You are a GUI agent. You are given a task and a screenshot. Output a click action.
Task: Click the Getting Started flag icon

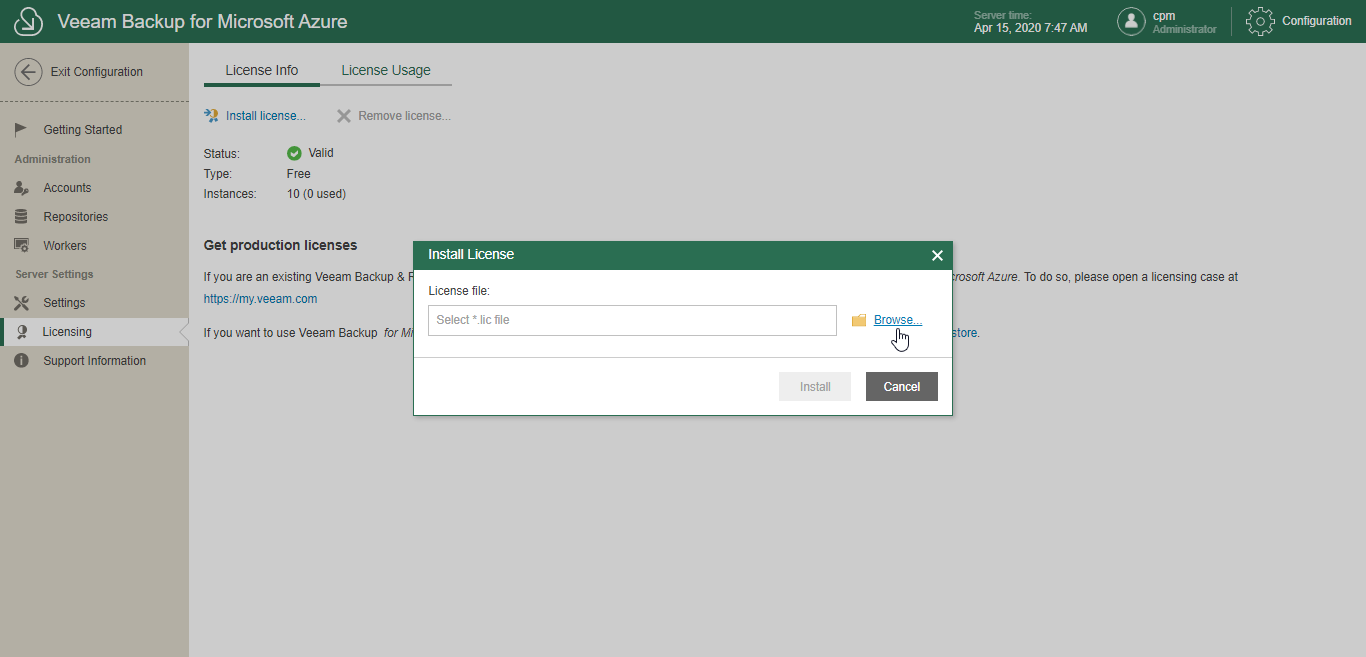pos(21,130)
